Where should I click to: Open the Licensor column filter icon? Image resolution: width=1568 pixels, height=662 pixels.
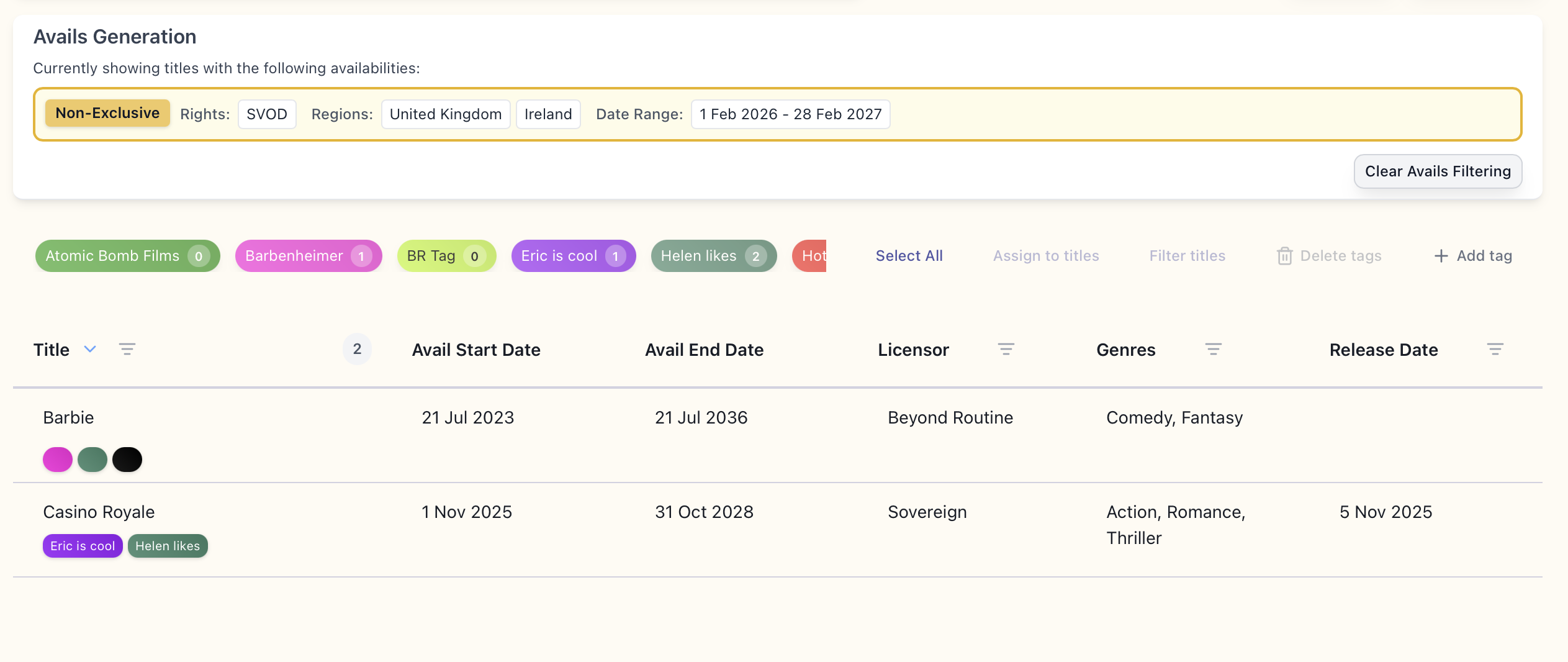click(1006, 350)
